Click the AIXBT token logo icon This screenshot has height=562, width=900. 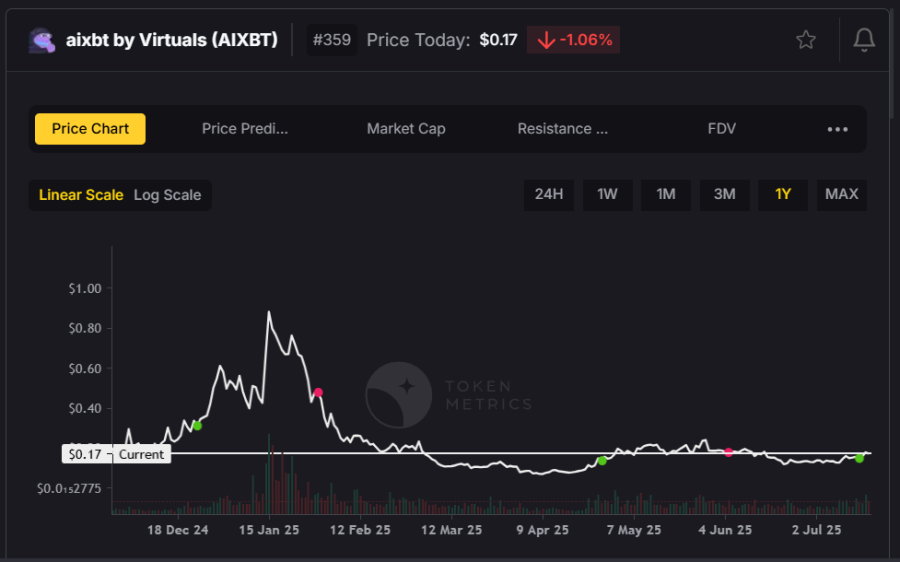pos(42,40)
